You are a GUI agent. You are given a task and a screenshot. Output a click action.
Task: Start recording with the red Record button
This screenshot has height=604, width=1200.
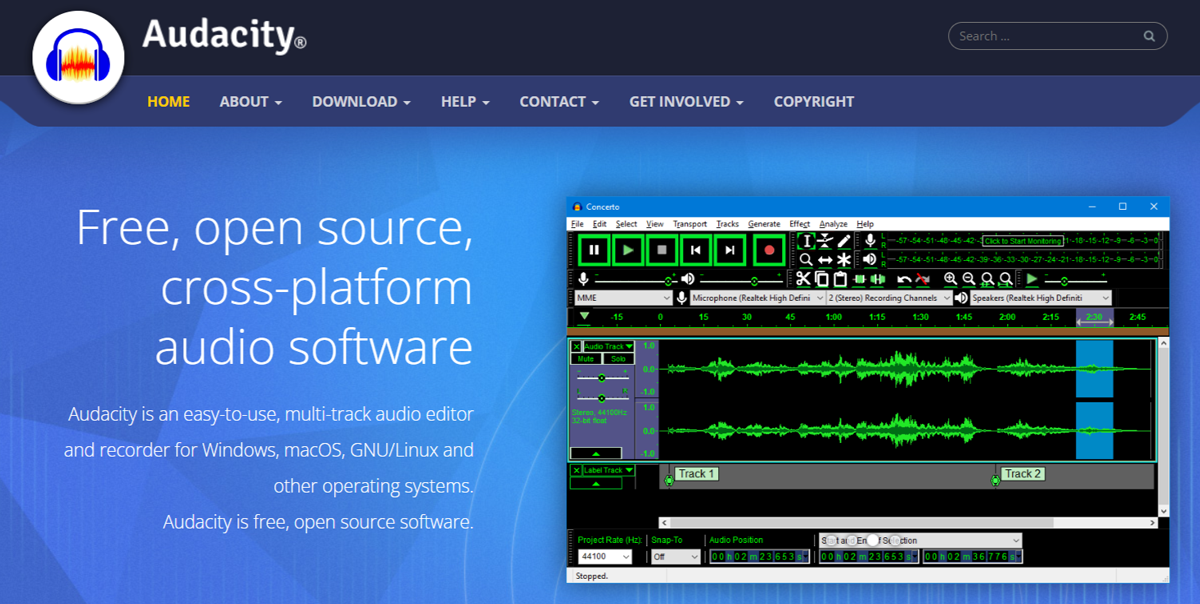click(x=768, y=250)
